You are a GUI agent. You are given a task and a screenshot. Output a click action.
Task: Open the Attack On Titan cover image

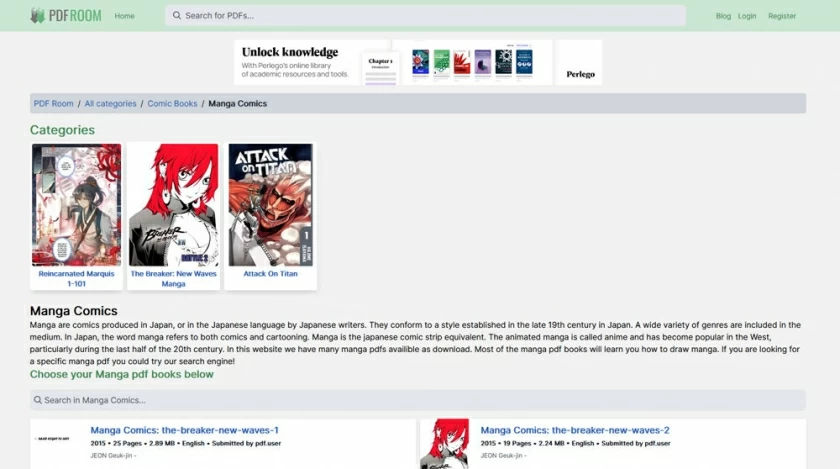click(271, 205)
